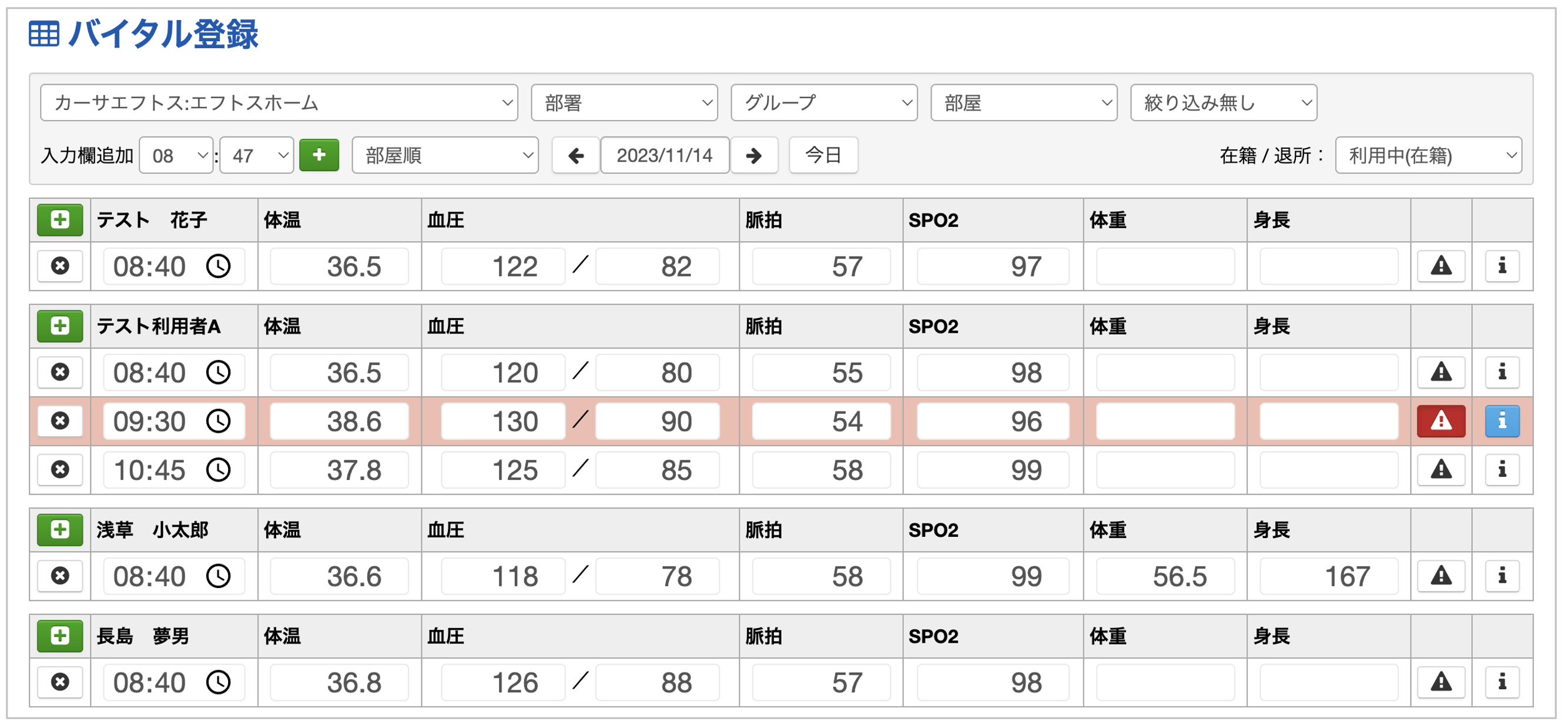Go to the next day with the right arrow
The width and height of the screenshot is (1568, 728).
pos(754,155)
